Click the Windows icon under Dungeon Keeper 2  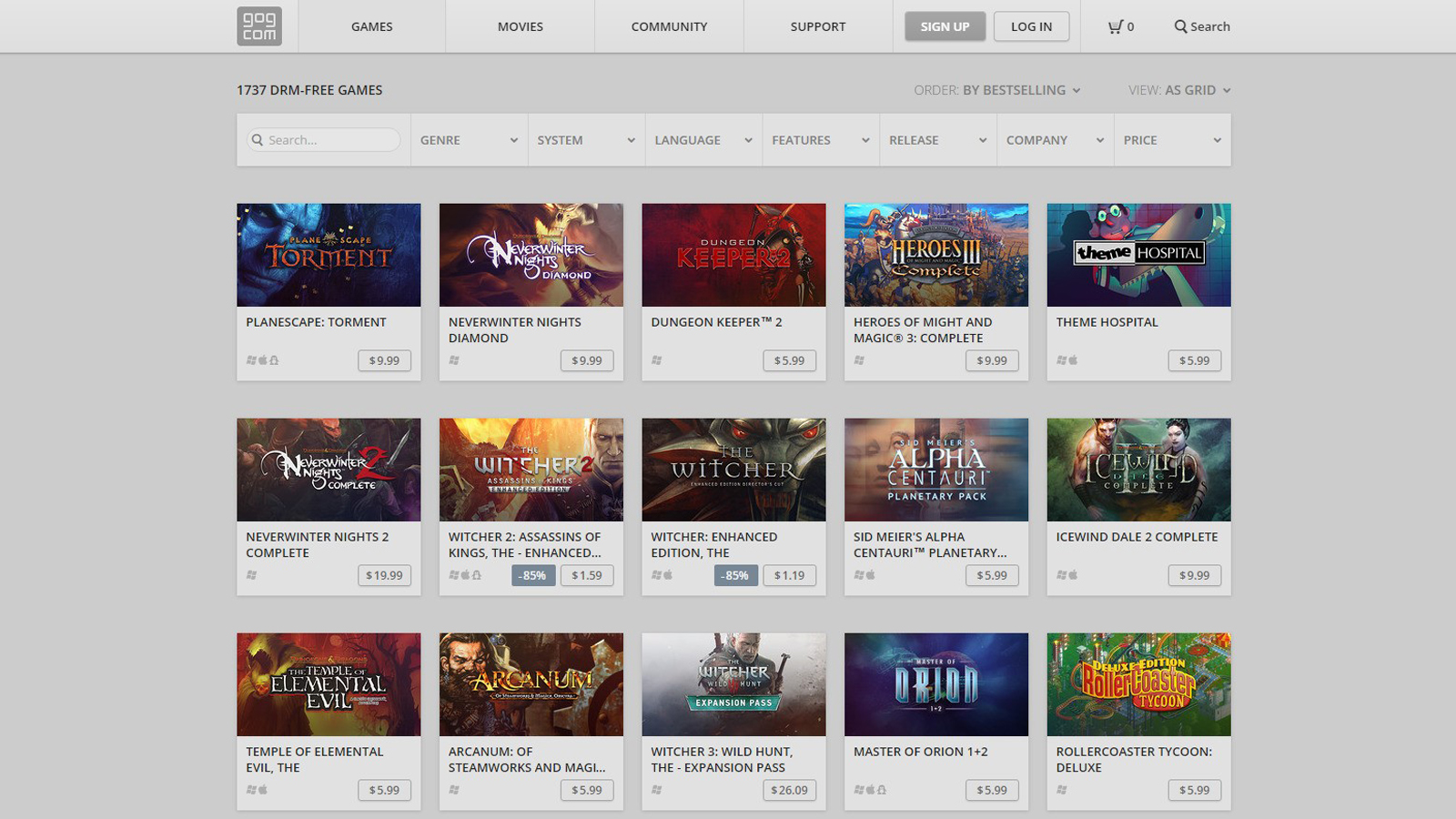coord(656,360)
